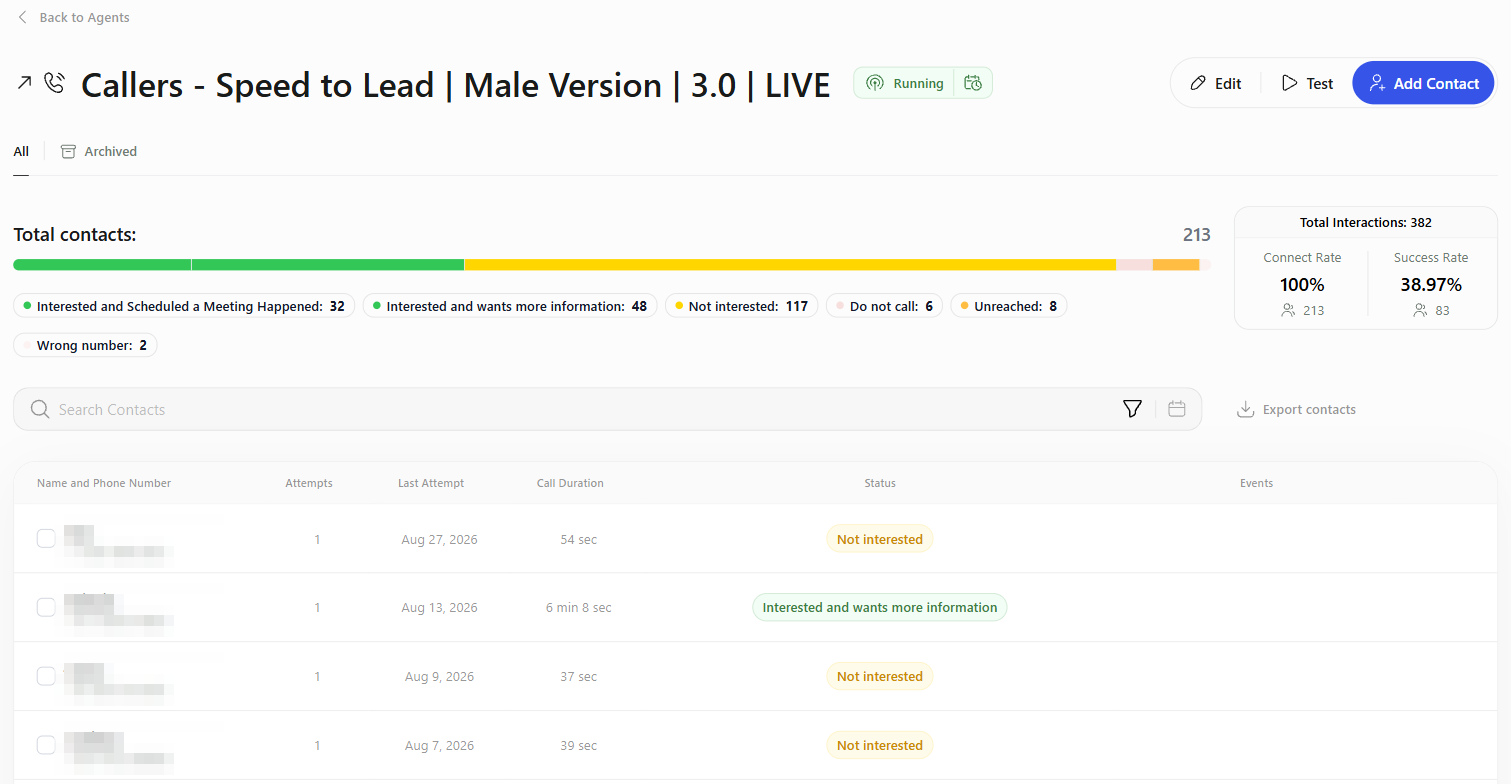Export contacts using the export button
This screenshot has width=1511, height=784.
[1297, 409]
